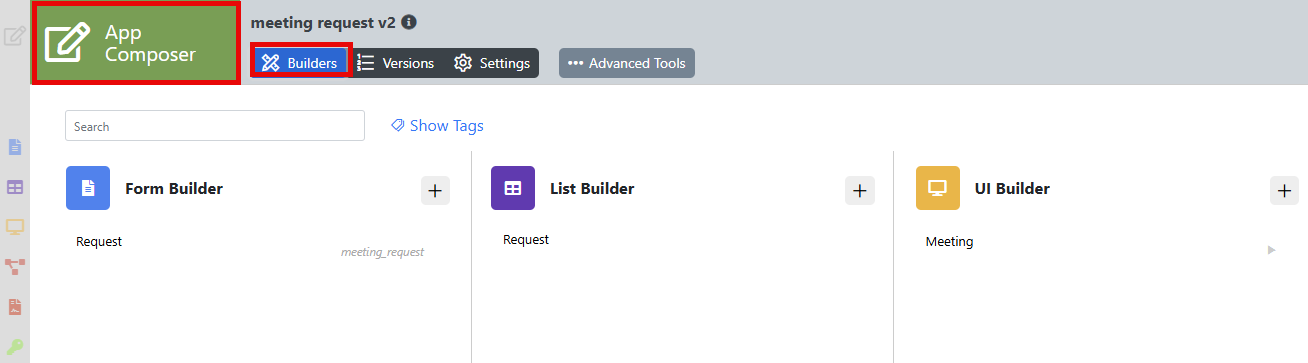1308x363 pixels.
Task: Click the blue Form Builder document icon
Action: pos(88,188)
